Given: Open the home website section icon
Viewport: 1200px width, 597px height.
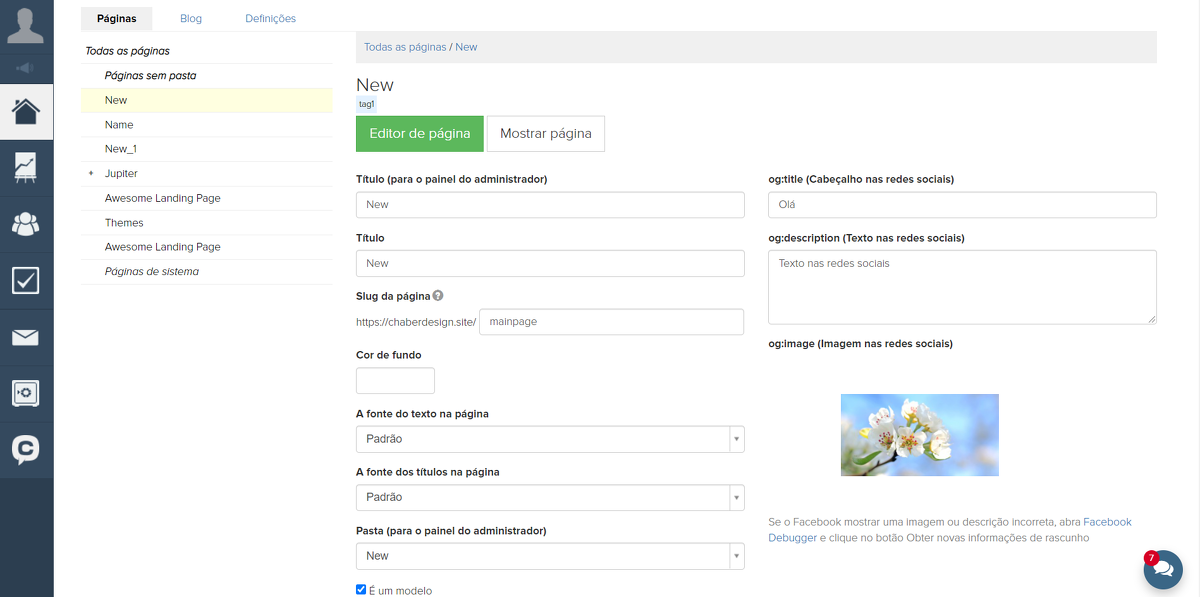Looking at the screenshot, I should [x=26, y=111].
